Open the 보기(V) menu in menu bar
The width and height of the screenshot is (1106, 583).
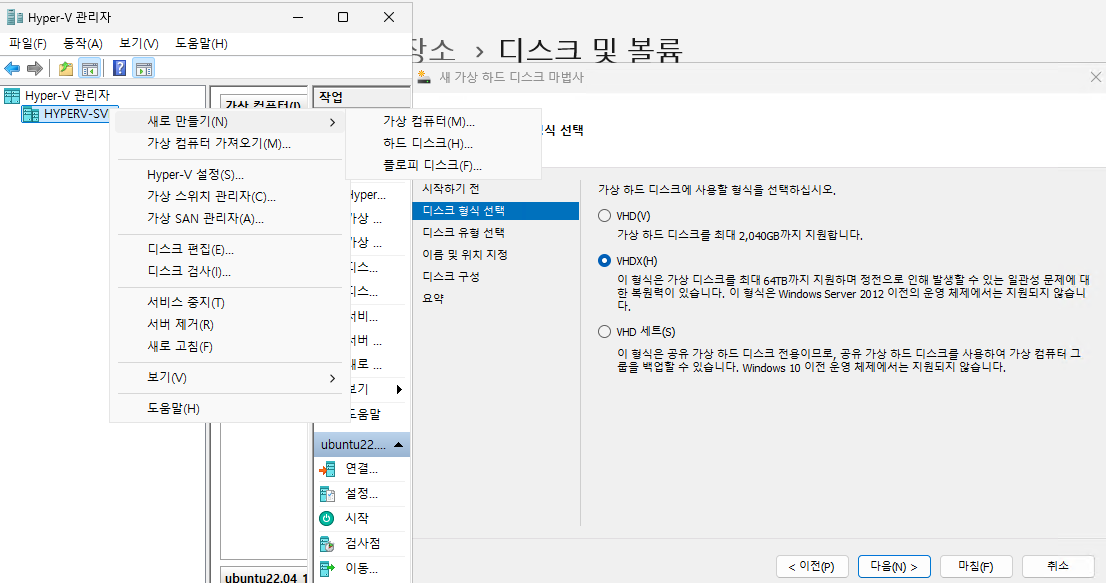(x=138, y=44)
